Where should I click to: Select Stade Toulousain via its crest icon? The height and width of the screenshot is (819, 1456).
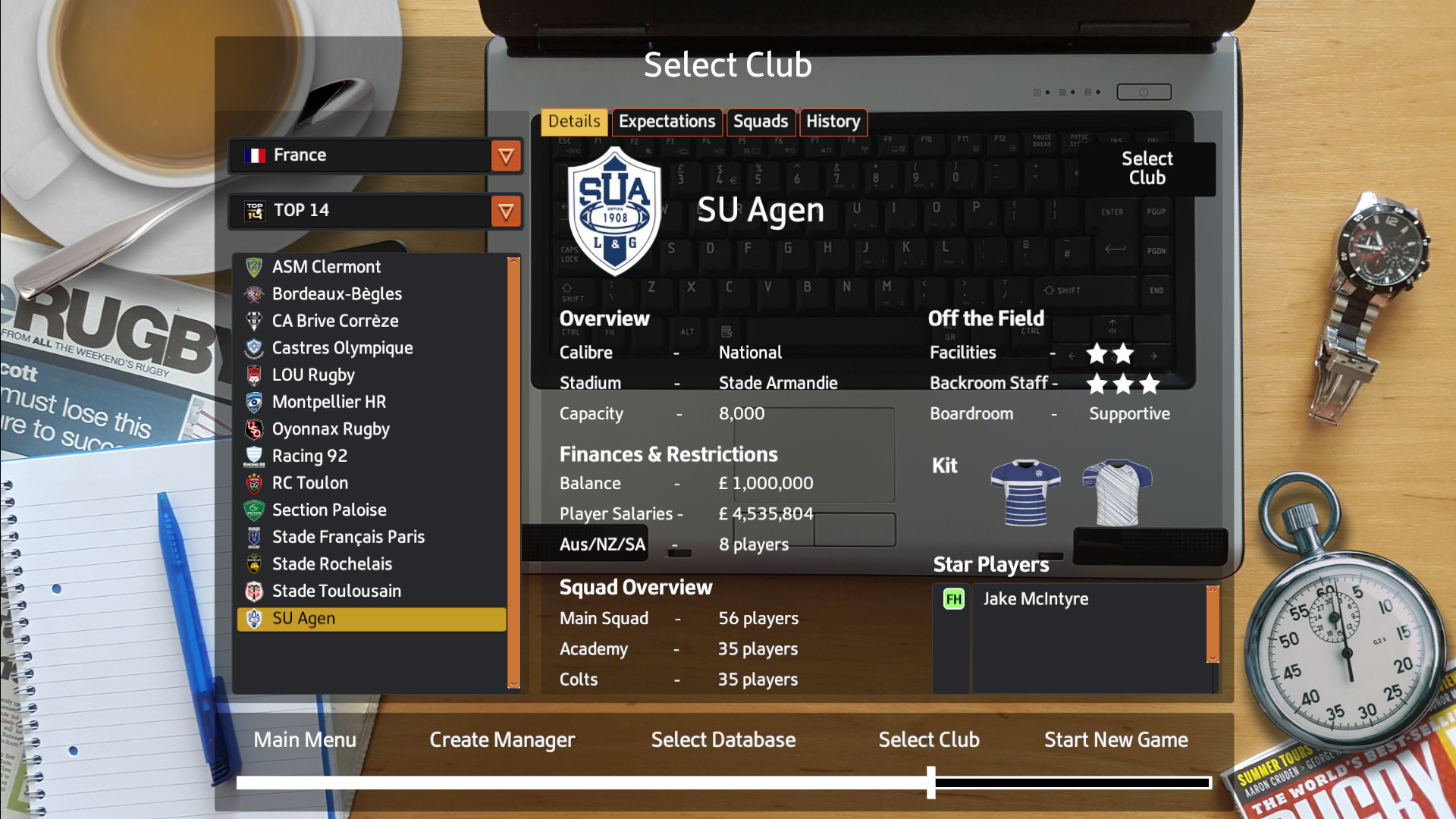pos(256,591)
